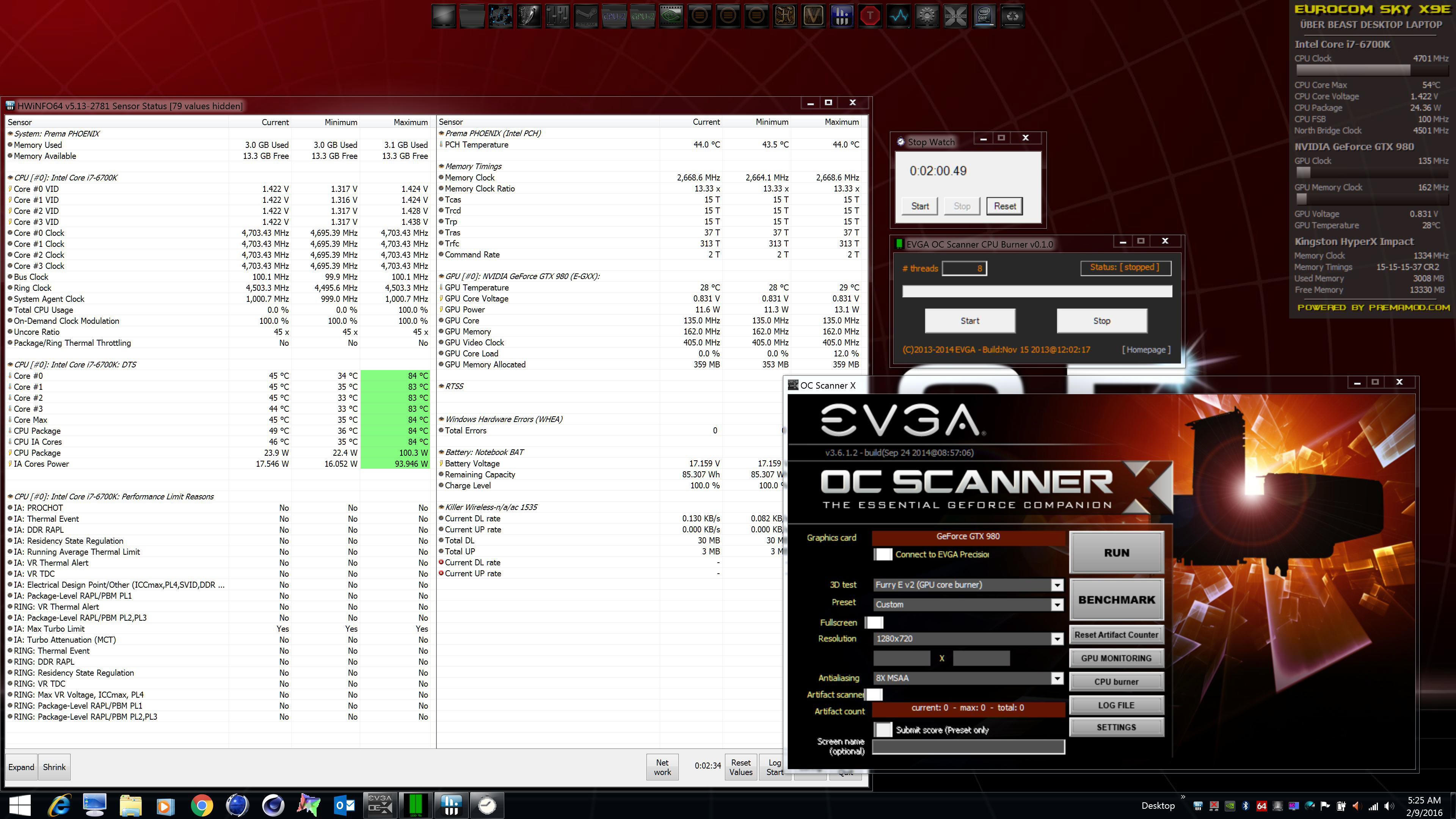Select the IA: Max Turbo Limit row

pos(218,629)
